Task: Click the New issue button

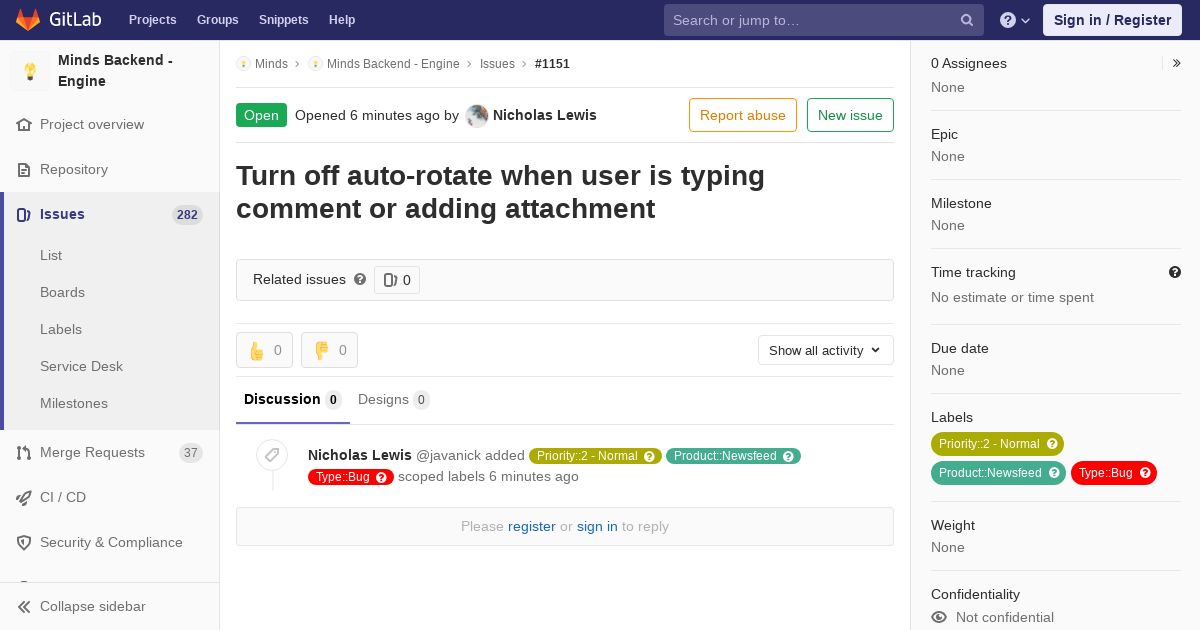Action: point(850,115)
